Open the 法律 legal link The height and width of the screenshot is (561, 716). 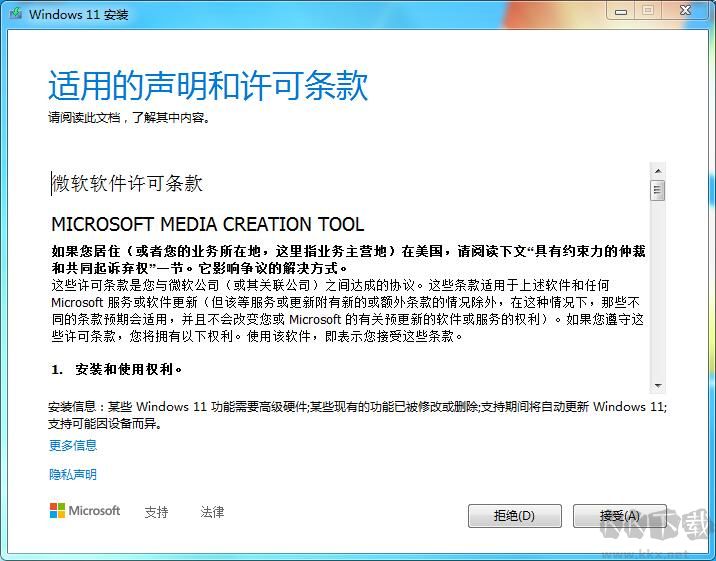tap(212, 512)
